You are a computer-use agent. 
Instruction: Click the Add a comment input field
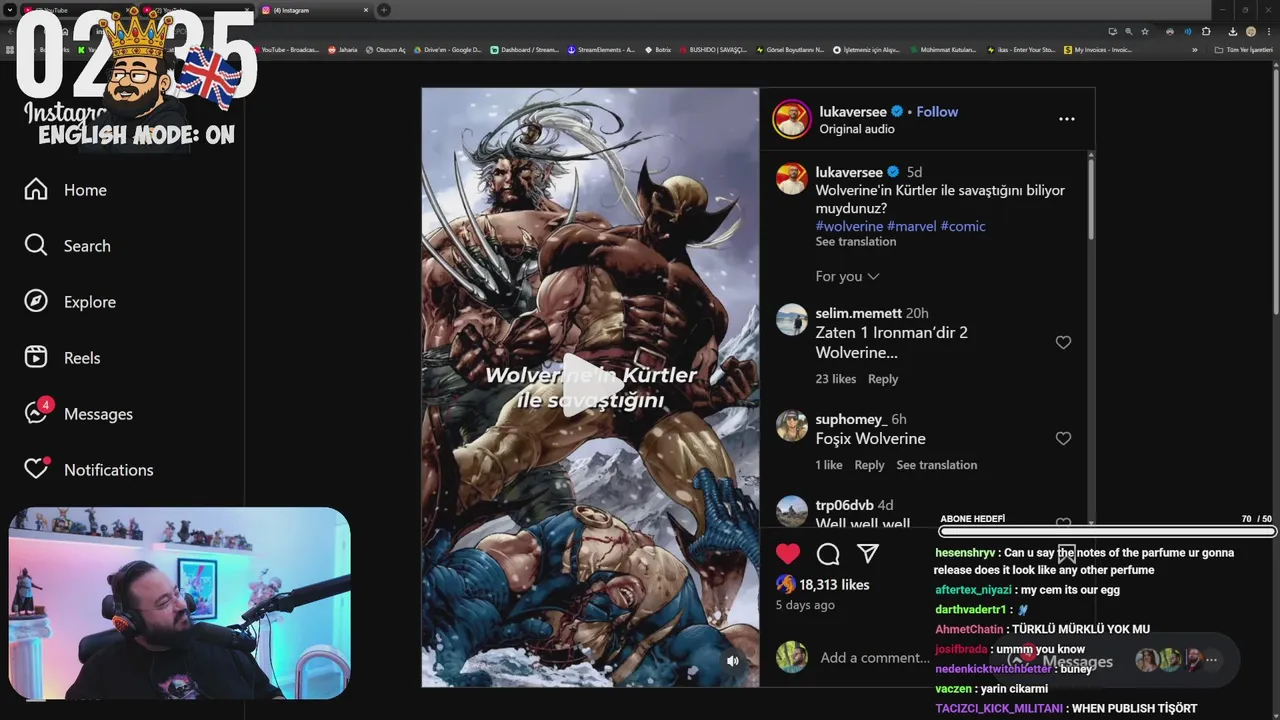coord(875,658)
